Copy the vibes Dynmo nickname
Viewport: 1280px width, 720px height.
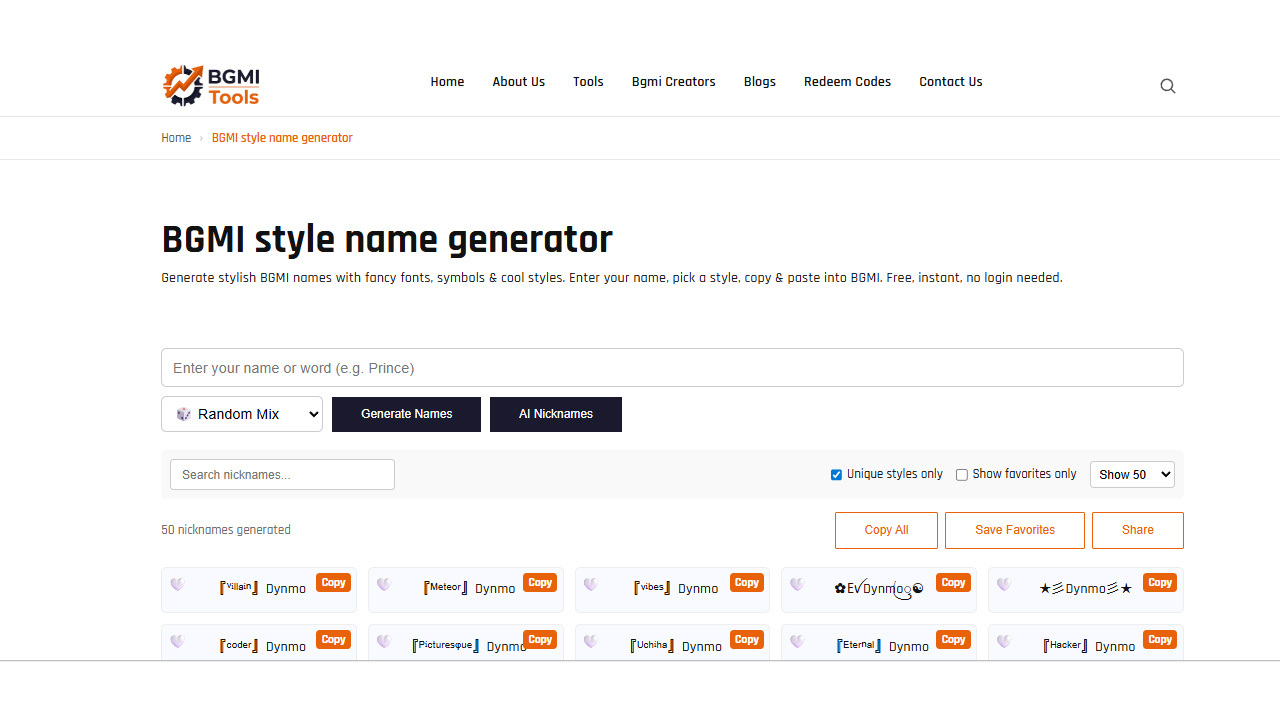tap(747, 583)
